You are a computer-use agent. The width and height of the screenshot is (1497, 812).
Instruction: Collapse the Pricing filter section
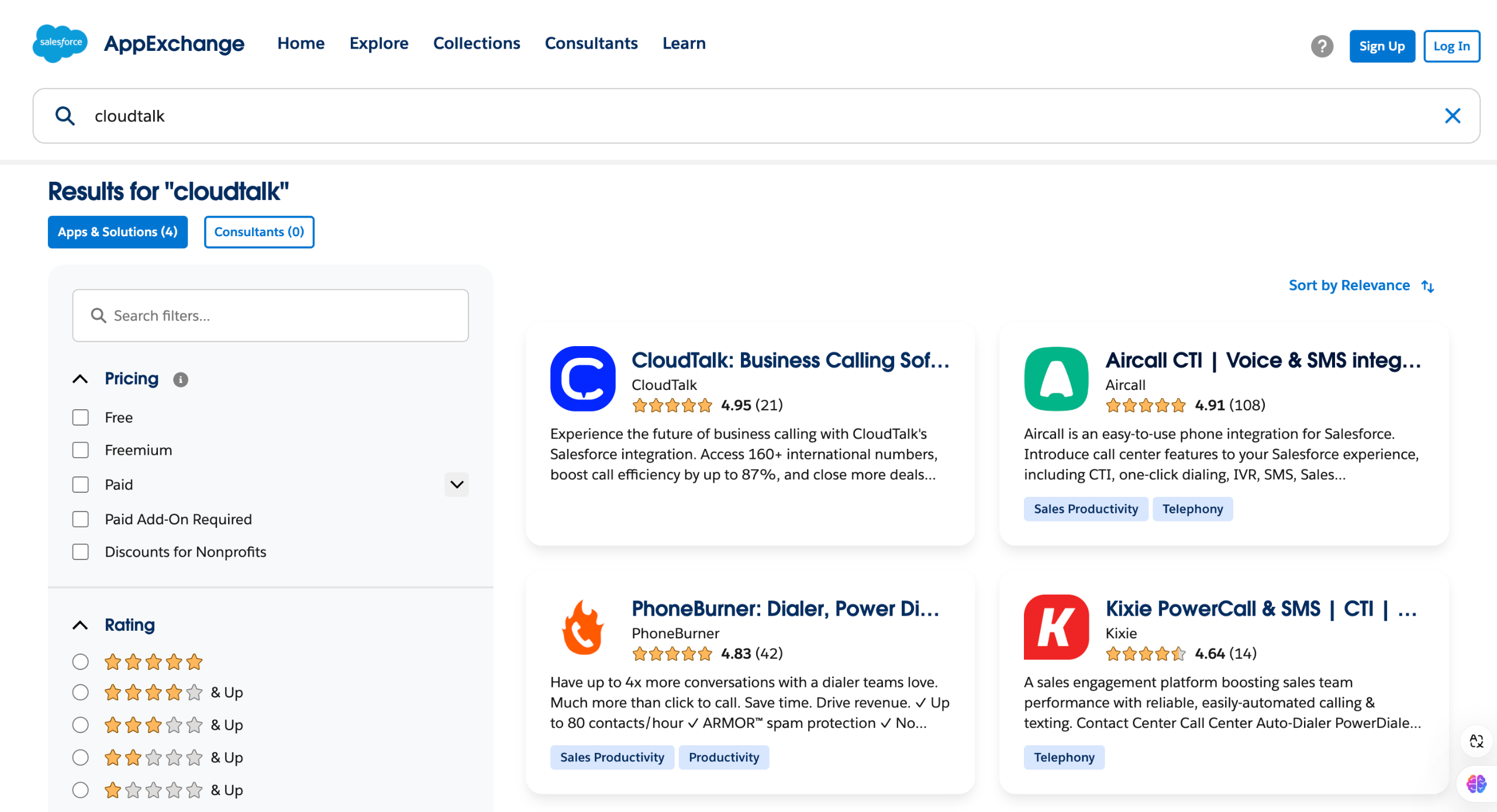[x=81, y=379]
